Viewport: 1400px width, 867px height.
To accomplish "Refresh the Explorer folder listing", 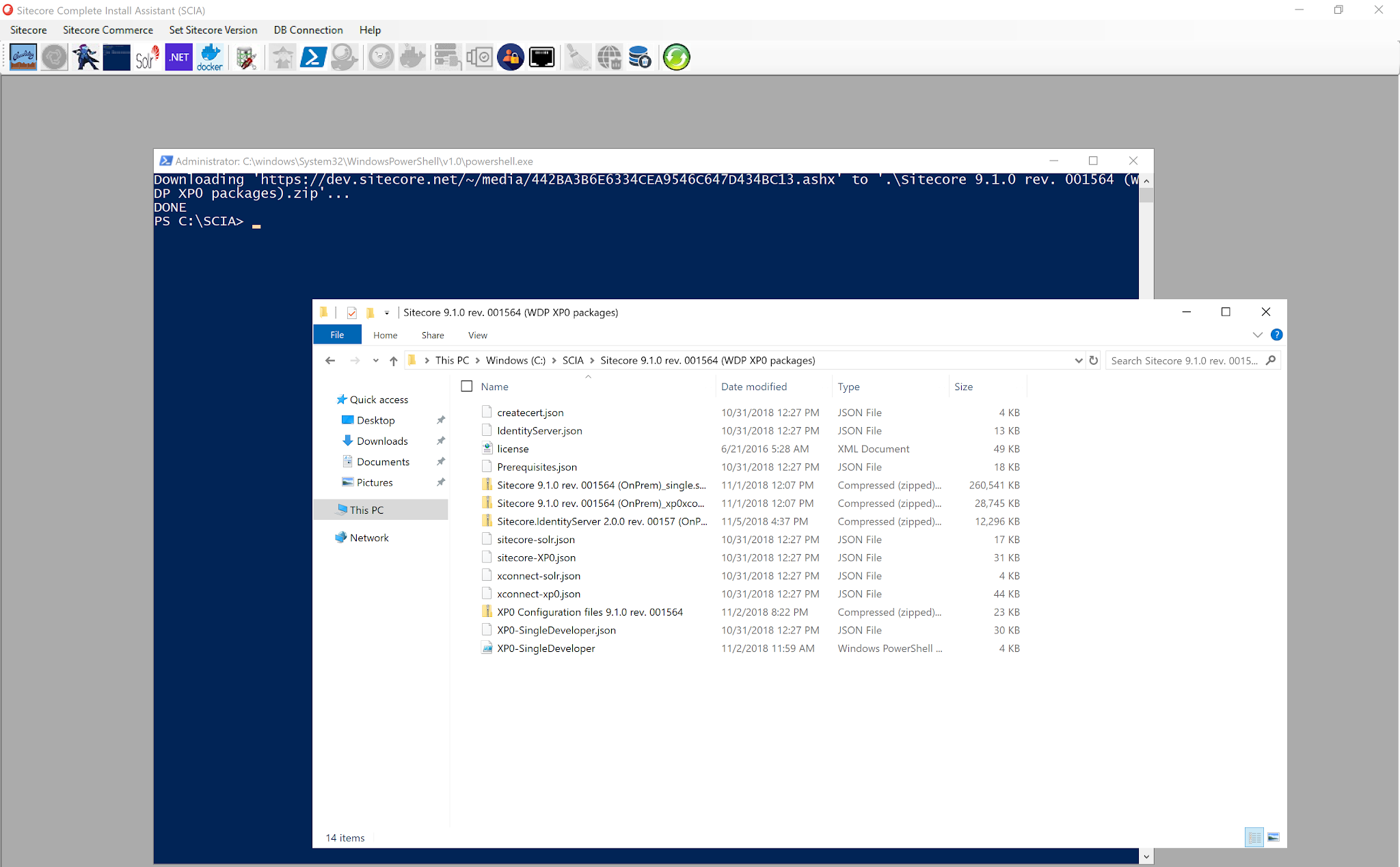I will coord(1094,361).
